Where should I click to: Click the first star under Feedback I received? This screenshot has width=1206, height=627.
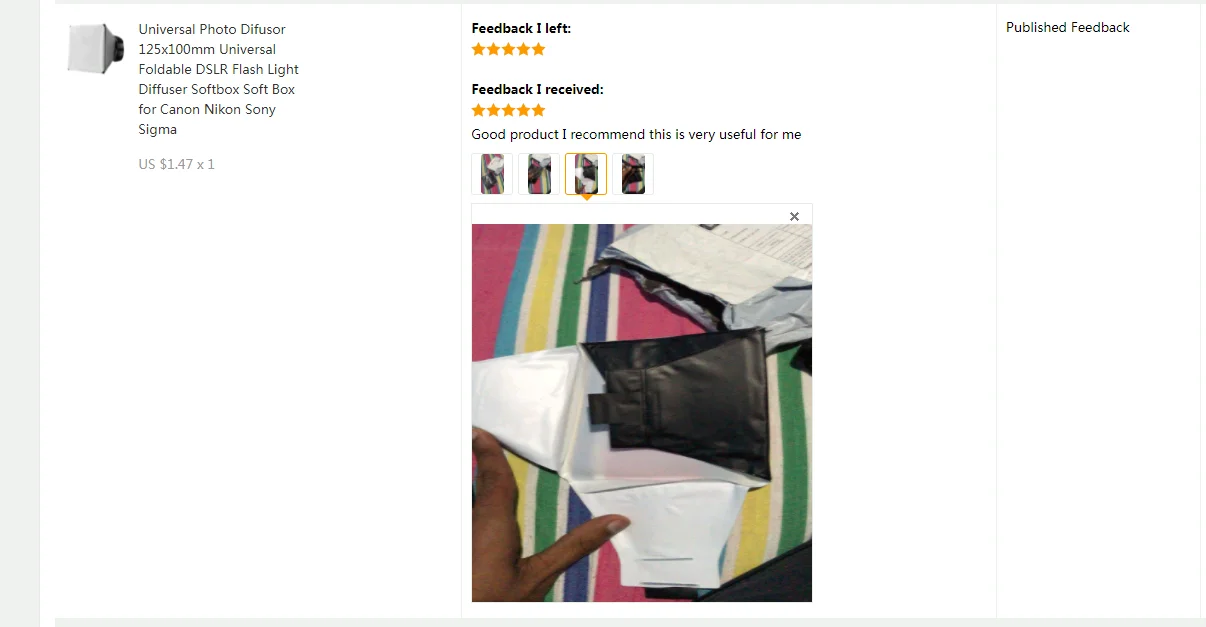coord(479,110)
